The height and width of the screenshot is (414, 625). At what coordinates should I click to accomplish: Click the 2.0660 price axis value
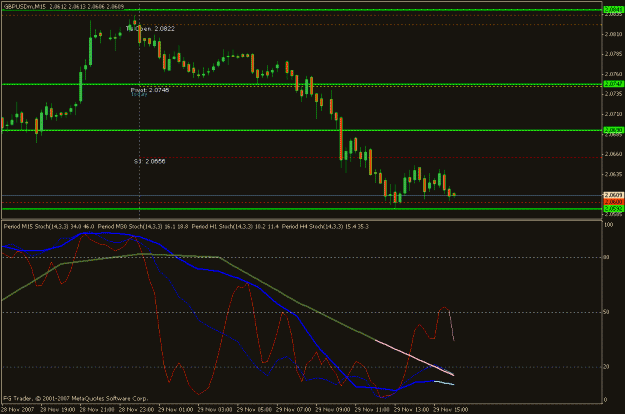[x=613, y=154]
